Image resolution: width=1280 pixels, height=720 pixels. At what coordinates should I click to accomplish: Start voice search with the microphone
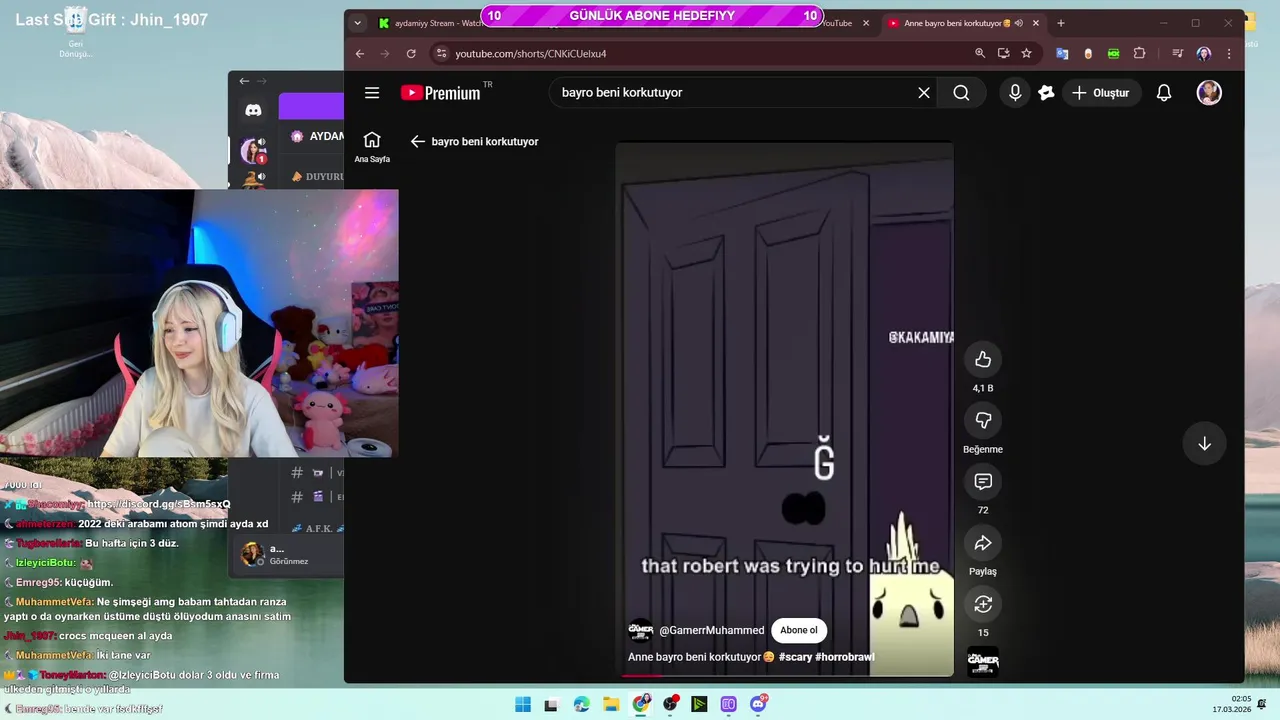[1015, 93]
